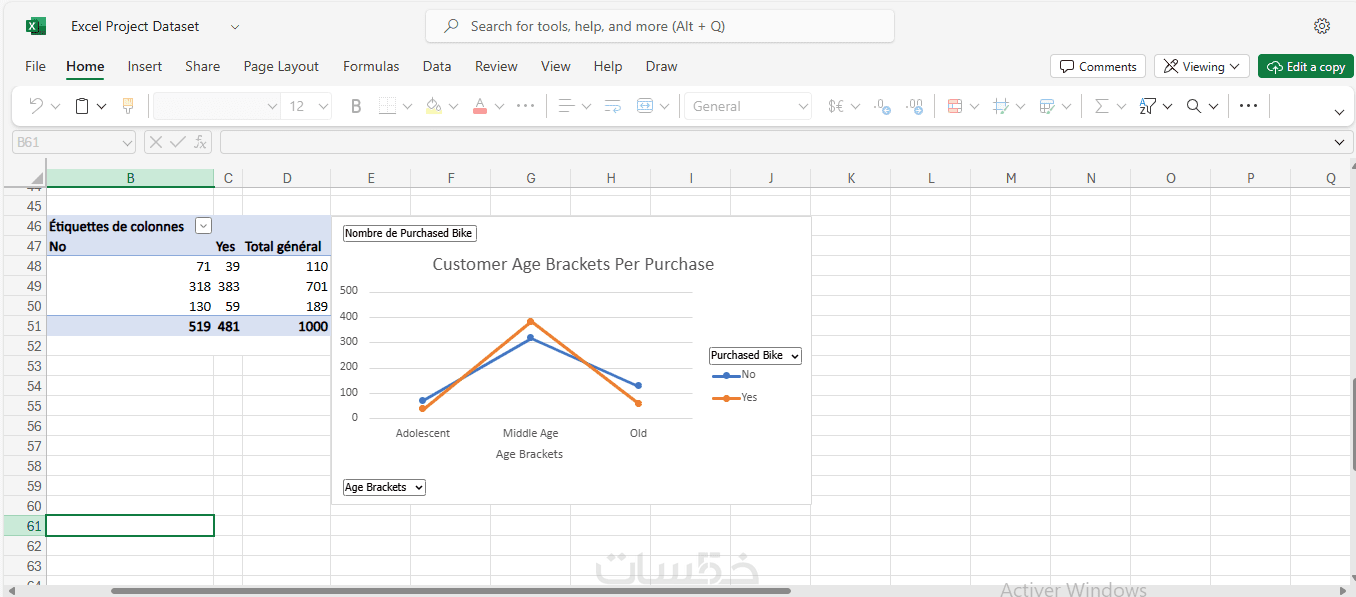Toggle the Age Brackets chart field button
1356x597 pixels.
(384, 487)
